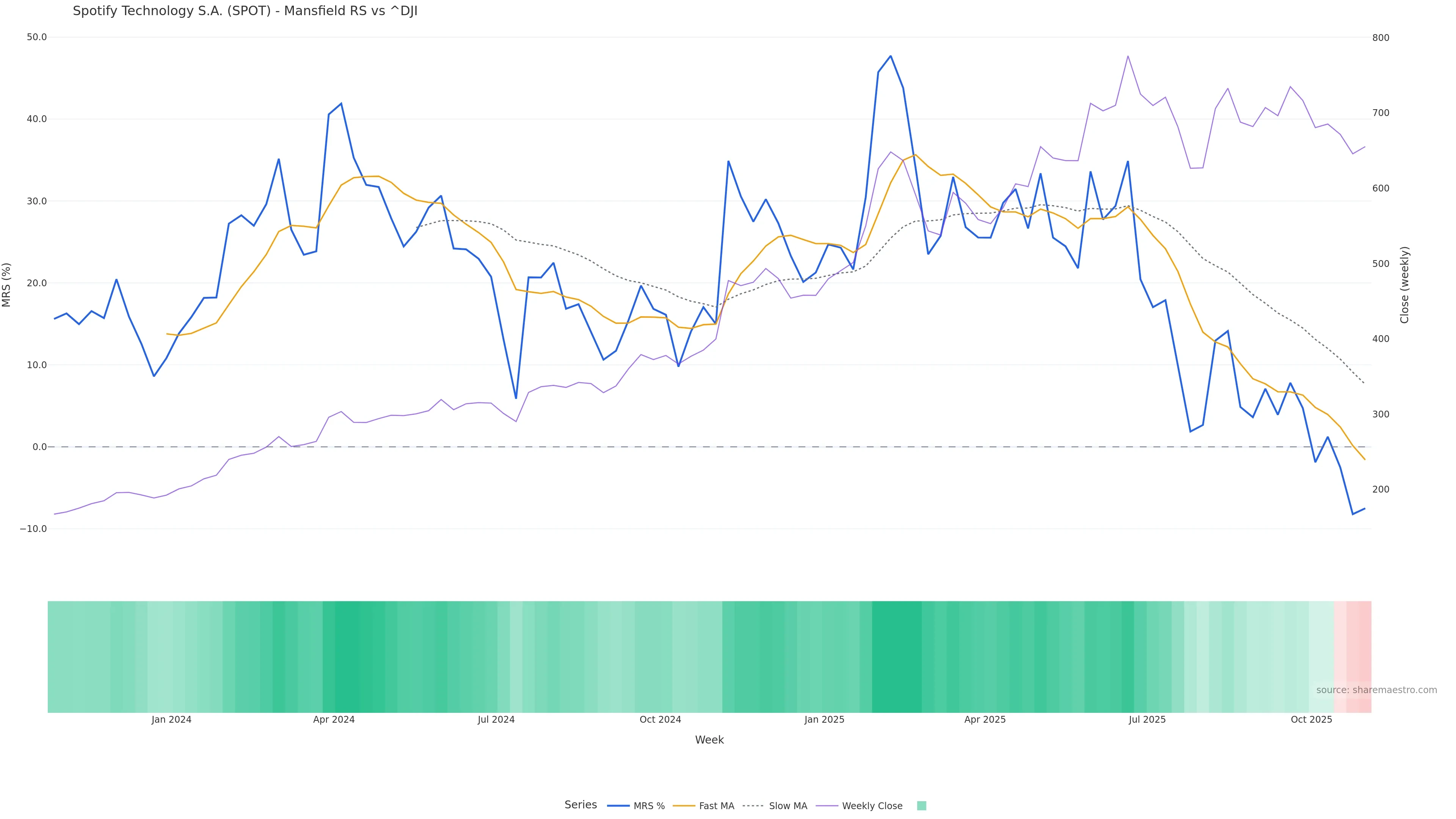Click the MRS (%) left axis title
1456x819 pixels.
tap(7, 285)
